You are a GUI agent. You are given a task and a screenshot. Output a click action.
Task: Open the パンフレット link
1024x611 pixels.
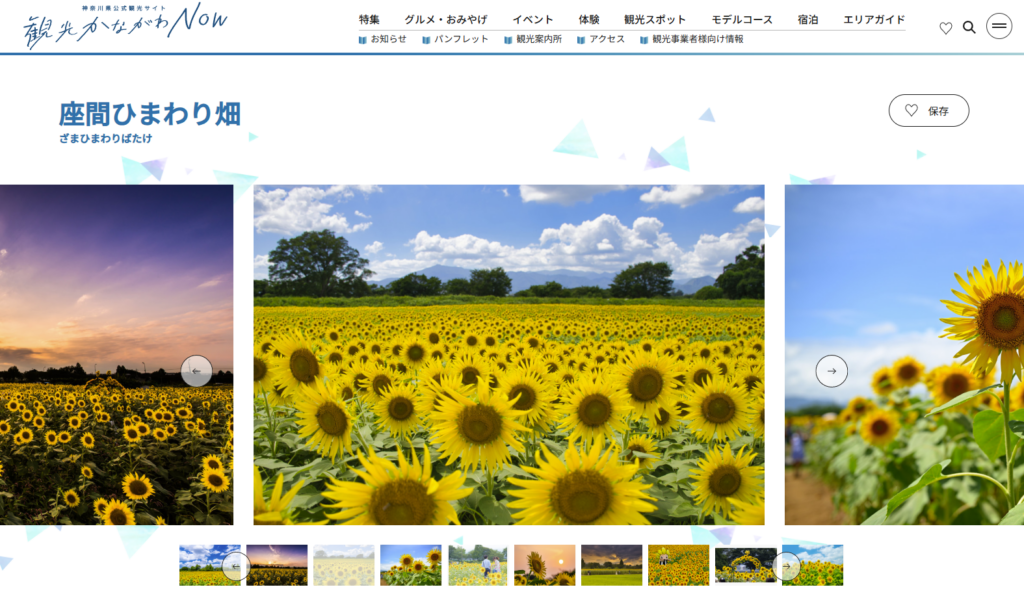coord(460,40)
